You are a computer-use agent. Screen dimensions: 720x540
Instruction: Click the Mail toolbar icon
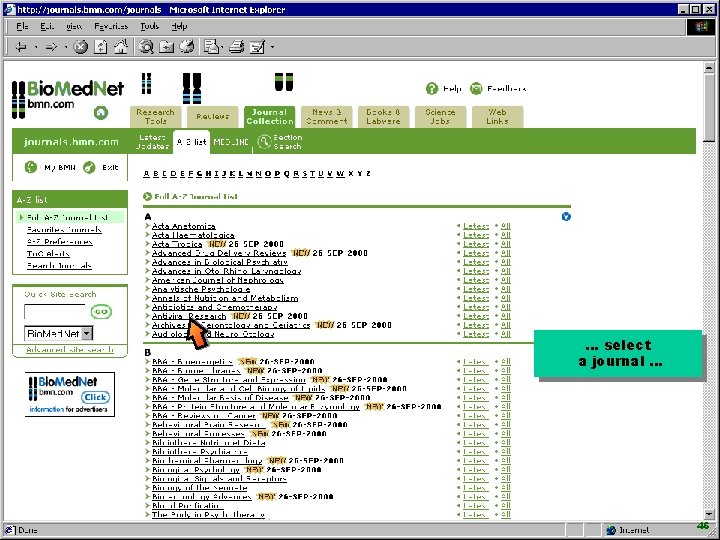211,47
